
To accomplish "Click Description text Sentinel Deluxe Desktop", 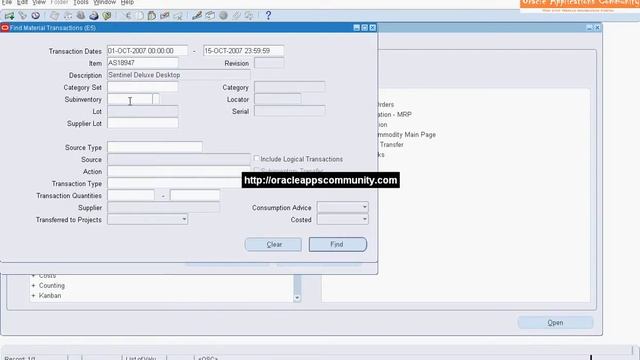I will [x=144, y=75].
